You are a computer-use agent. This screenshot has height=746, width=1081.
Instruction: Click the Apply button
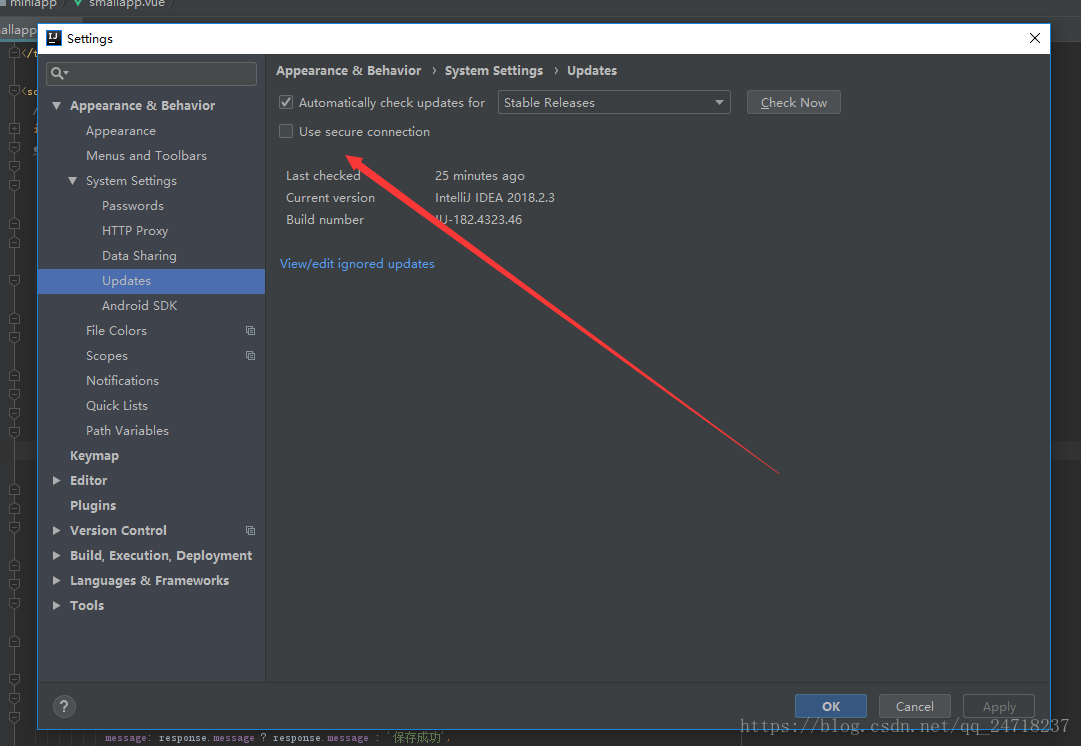(x=998, y=706)
